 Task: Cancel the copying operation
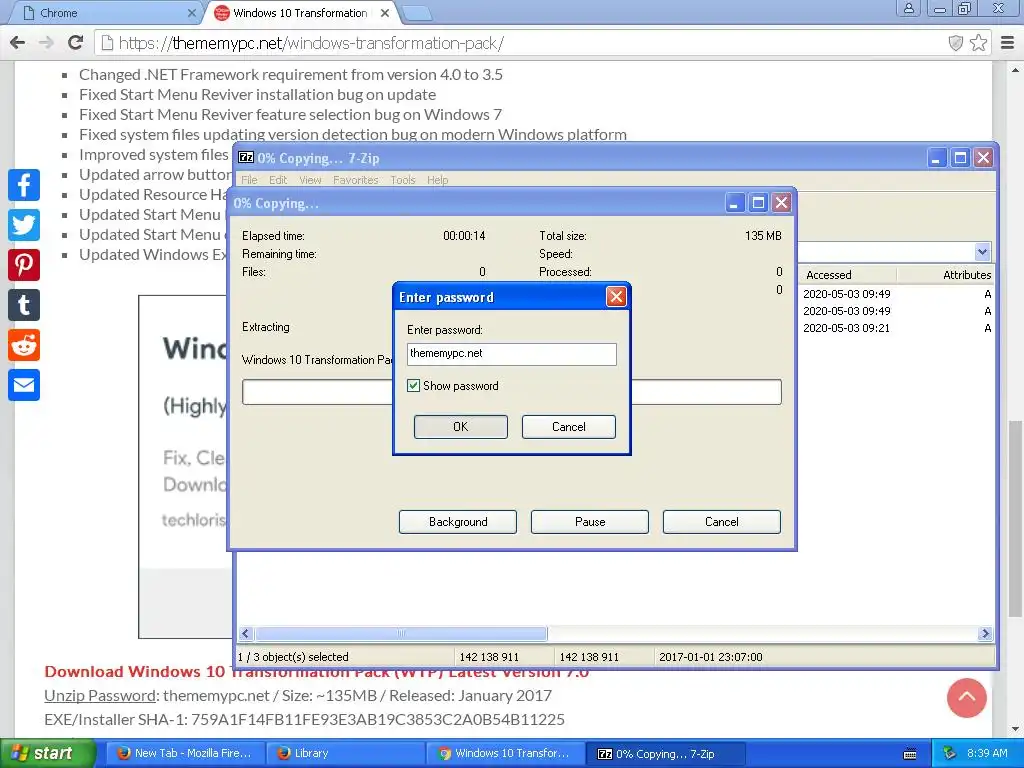[722, 522]
